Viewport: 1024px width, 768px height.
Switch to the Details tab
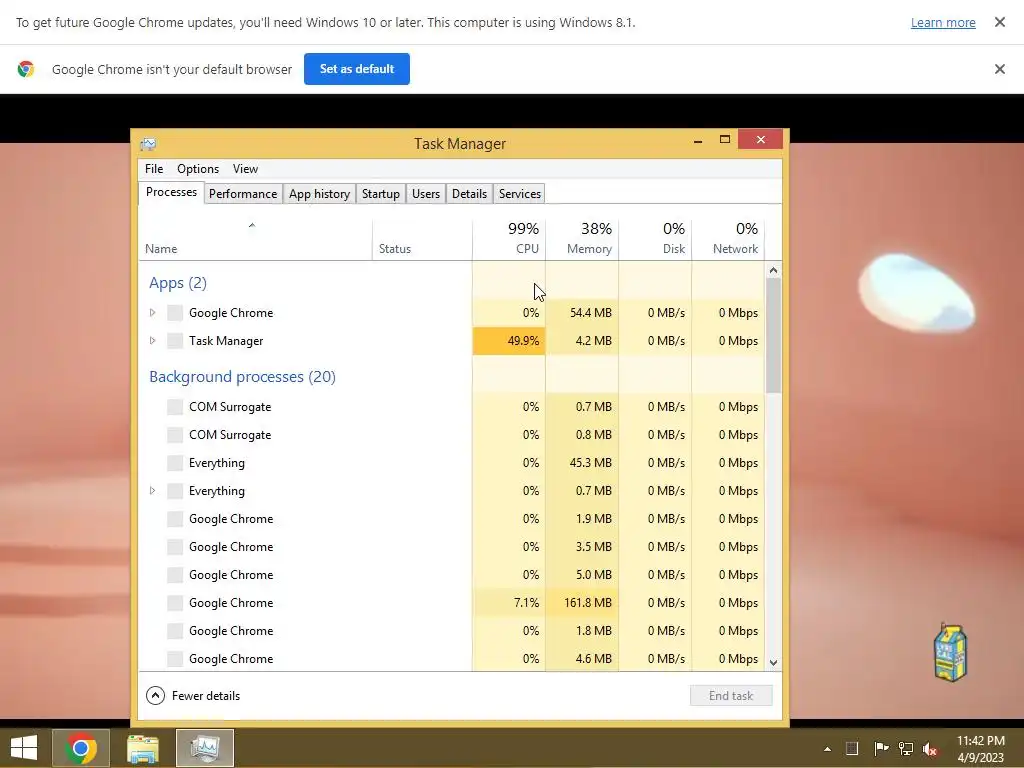tap(470, 194)
